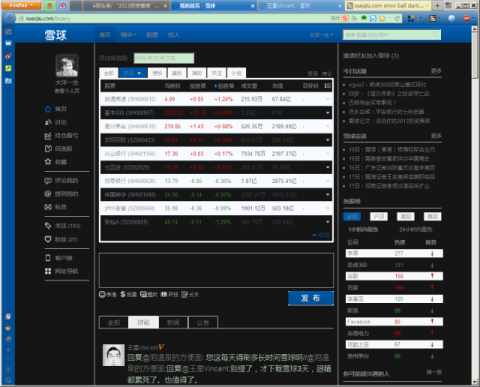480x387 pixels.
Task: Bookmark page with the star icon
Action: click(382, 18)
